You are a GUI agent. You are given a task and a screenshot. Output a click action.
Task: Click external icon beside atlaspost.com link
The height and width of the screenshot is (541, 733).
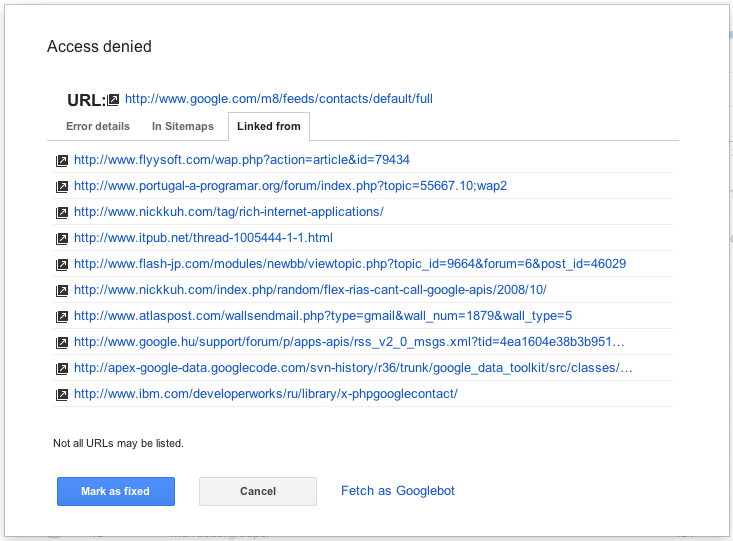[x=62, y=316]
